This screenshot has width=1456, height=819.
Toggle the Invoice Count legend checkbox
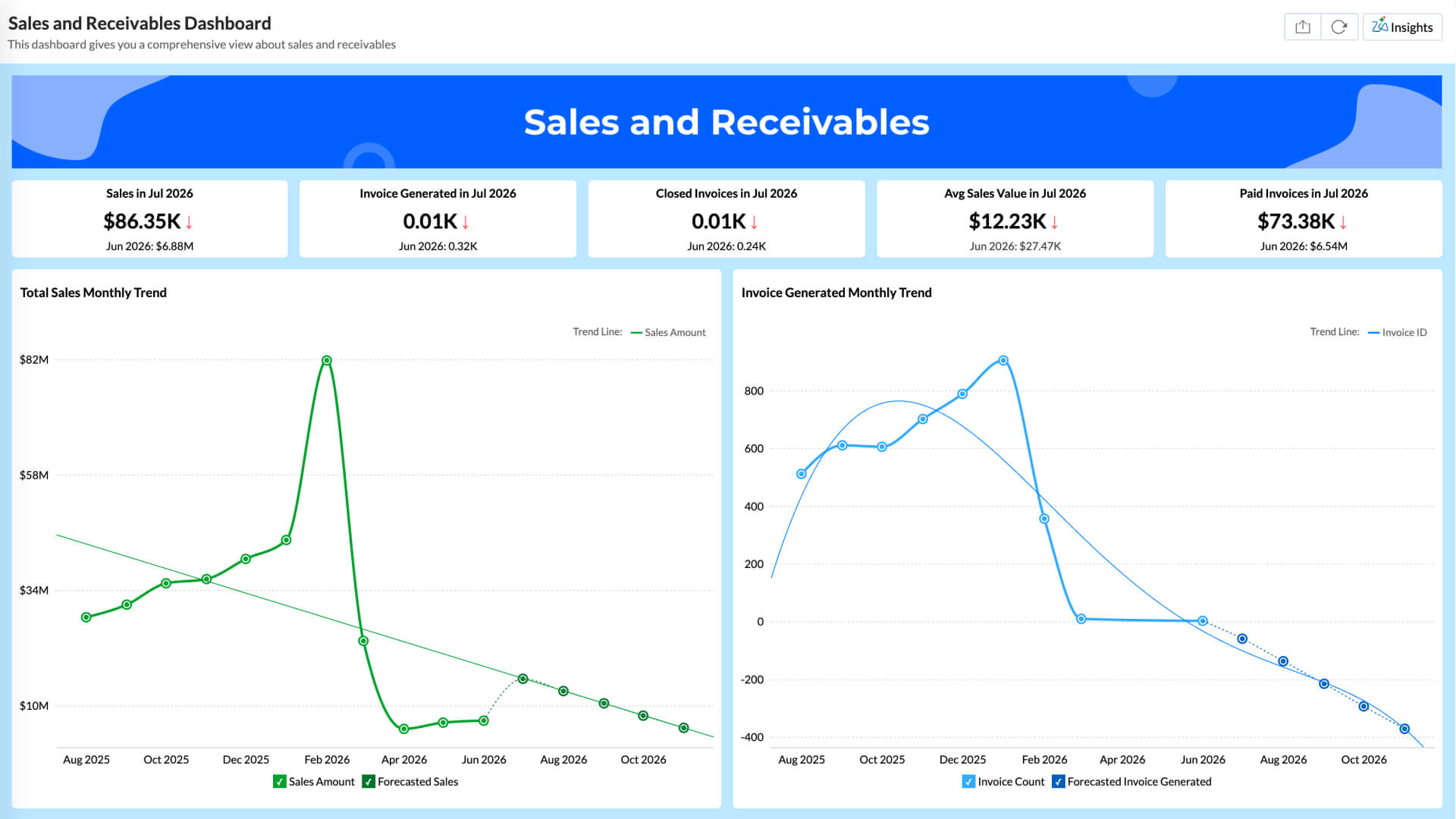[x=968, y=782]
